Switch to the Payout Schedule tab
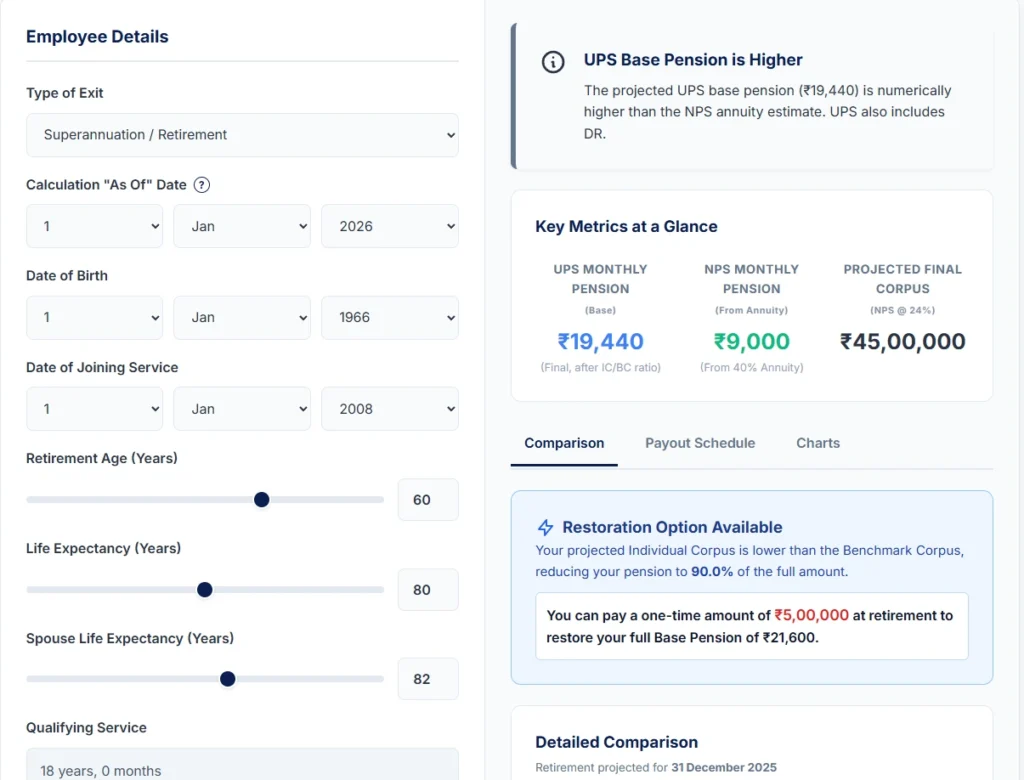This screenshot has height=780, width=1024. click(700, 443)
